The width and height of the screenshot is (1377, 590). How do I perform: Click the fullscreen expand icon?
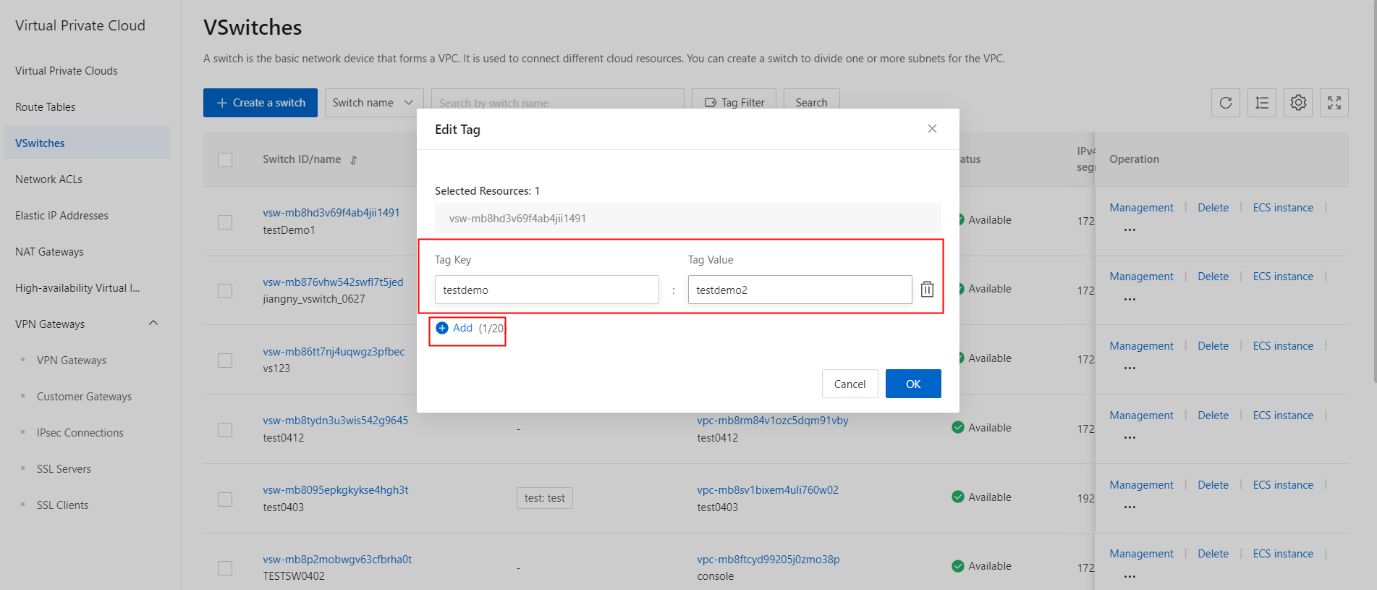point(1335,103)
